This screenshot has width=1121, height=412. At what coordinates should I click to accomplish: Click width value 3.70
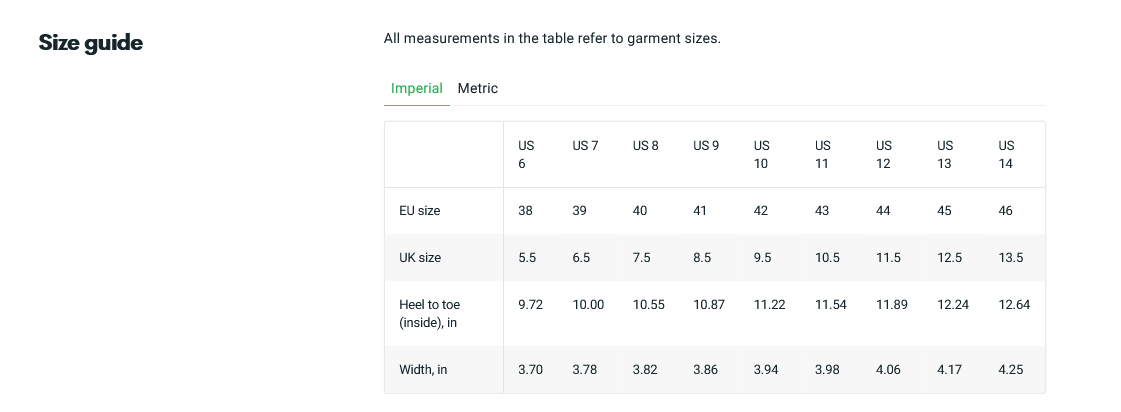[x=530, y=370]
